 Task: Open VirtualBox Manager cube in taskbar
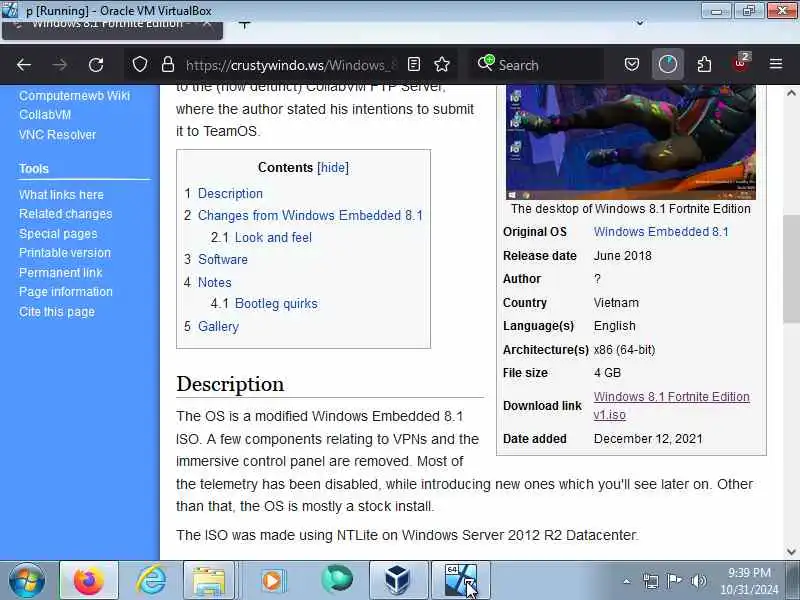click(x=397, y=580)
